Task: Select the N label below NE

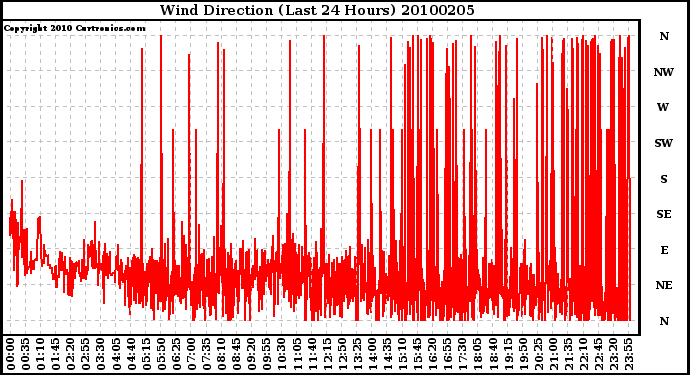Action: (664, 321)
